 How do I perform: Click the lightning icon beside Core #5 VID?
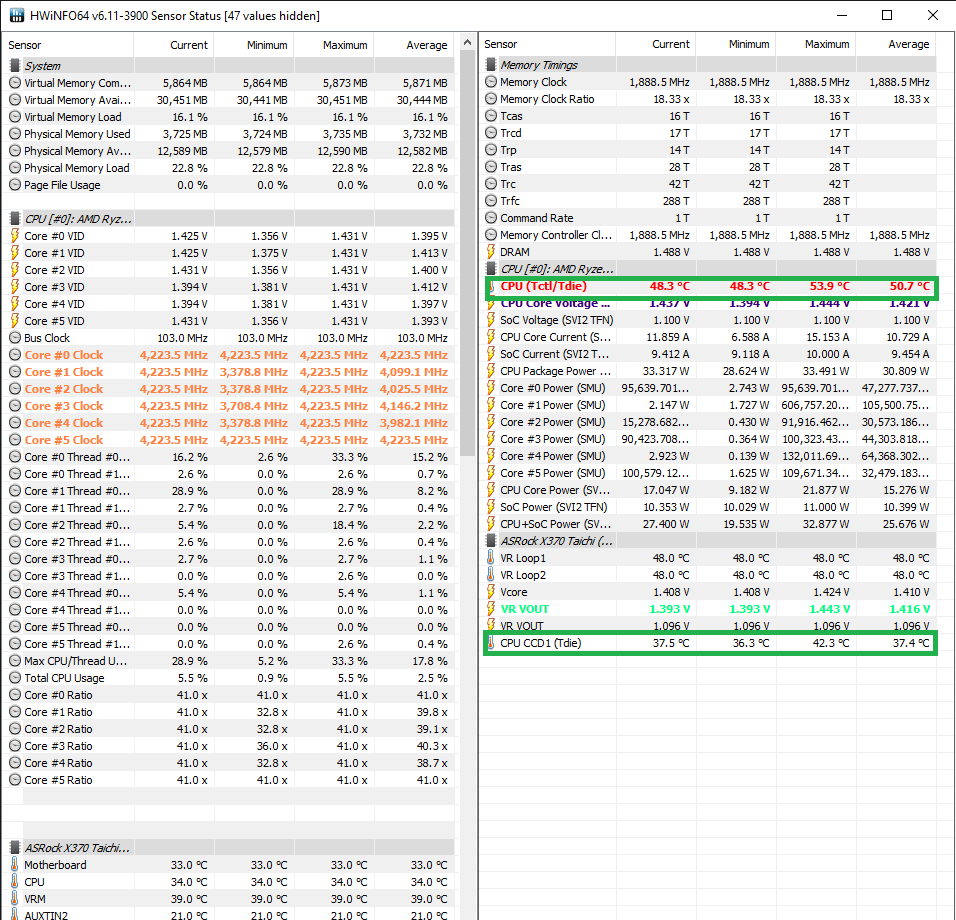15,321
